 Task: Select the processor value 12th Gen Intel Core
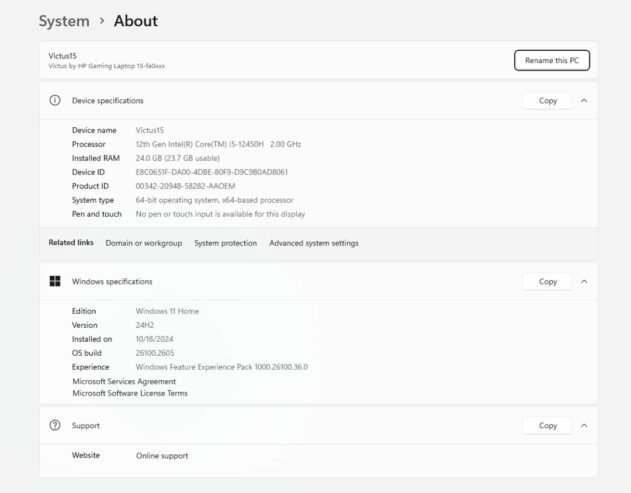point(218,144)
